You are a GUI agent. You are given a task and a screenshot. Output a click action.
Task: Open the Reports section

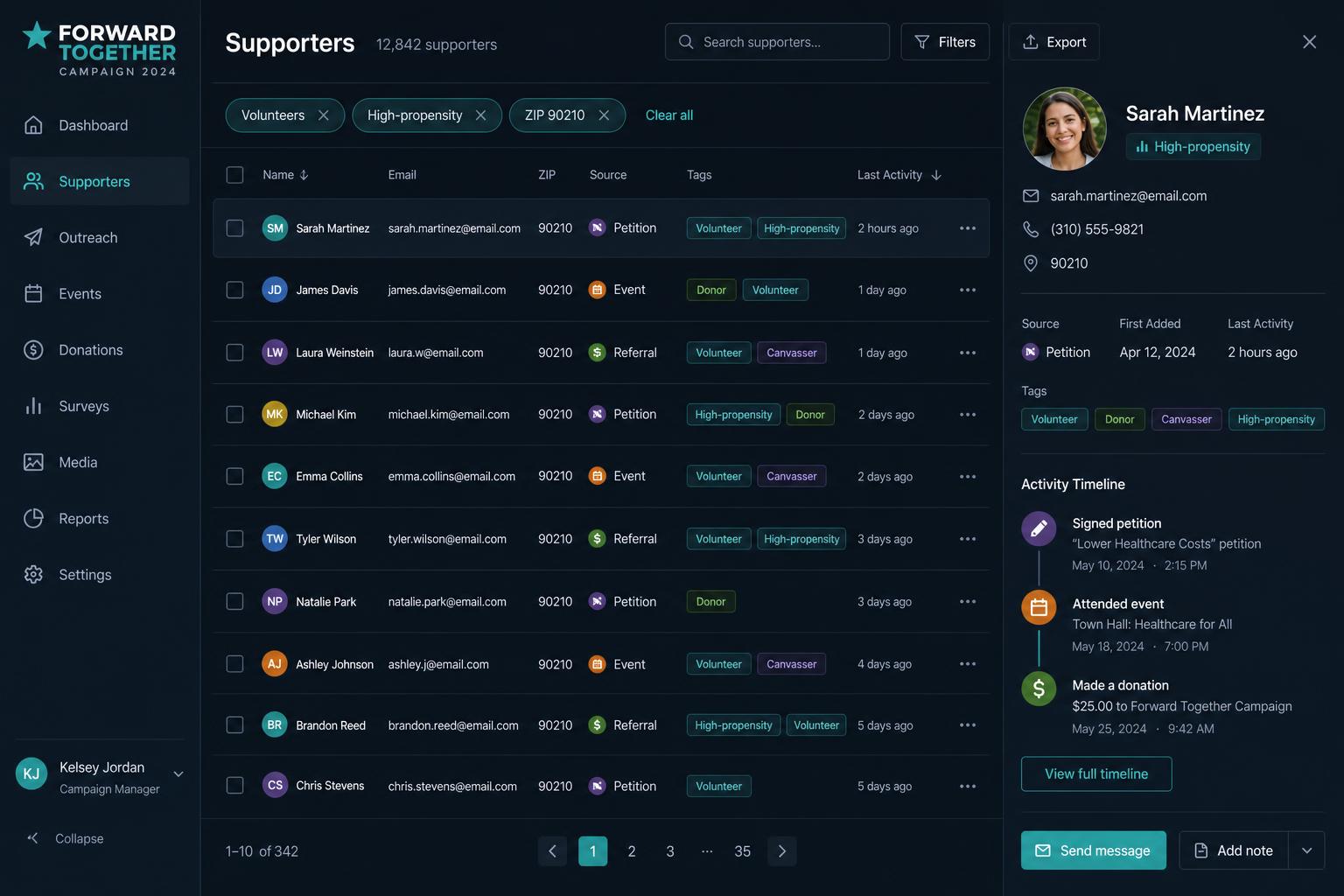coord(100,519)
